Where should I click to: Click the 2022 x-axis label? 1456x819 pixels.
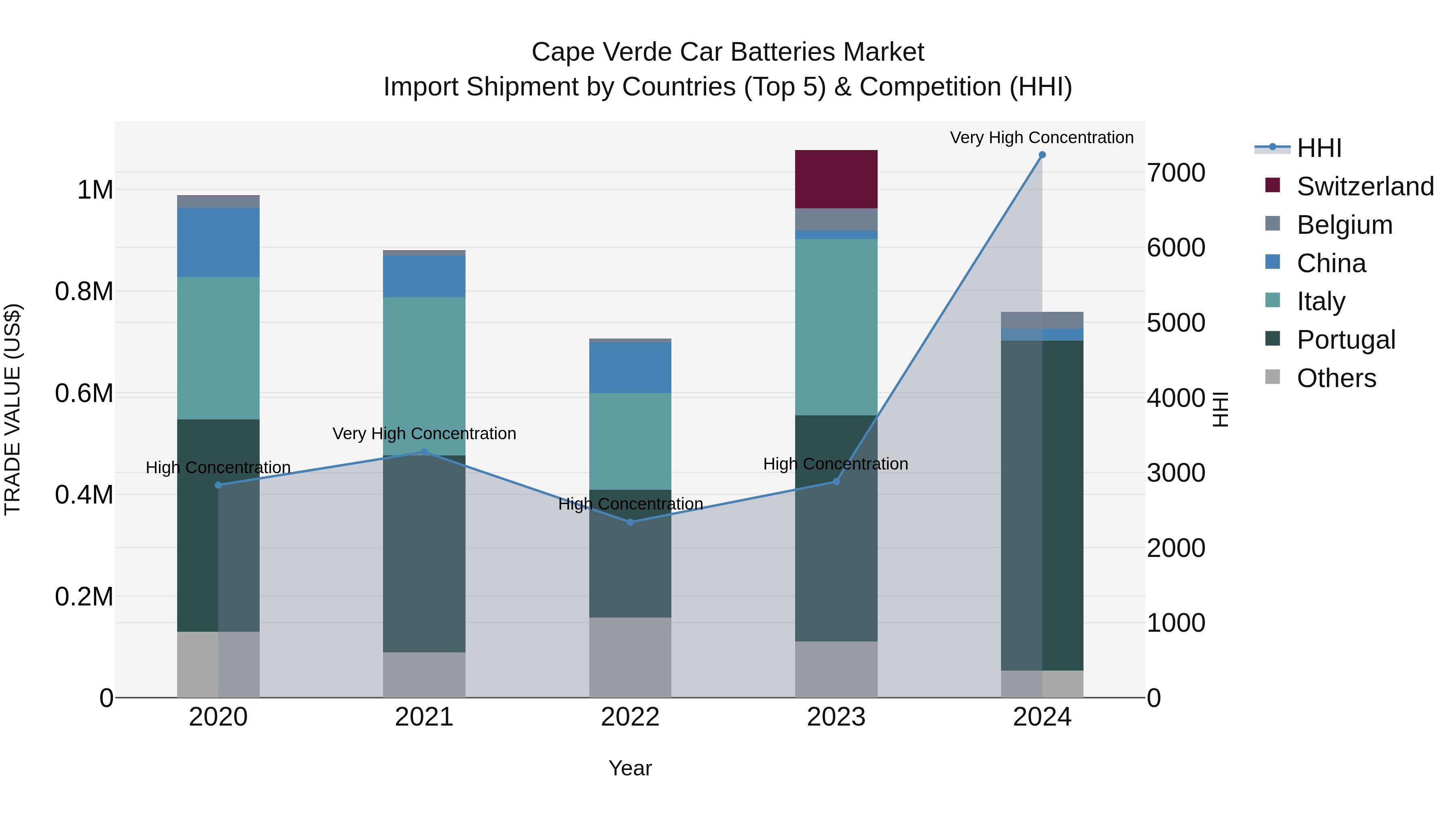click(x=631, y=717)
